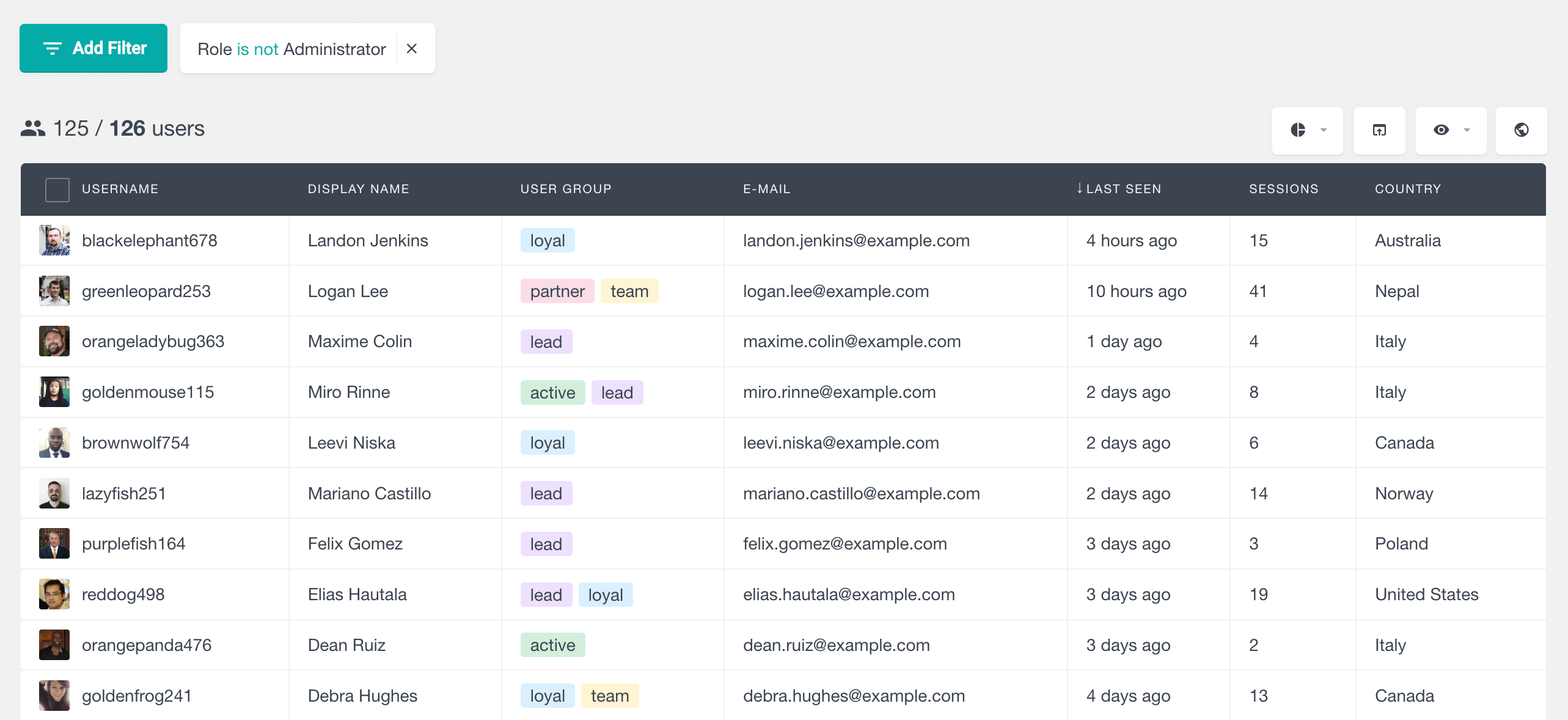Click the active tag for Dean Ruiz

pyautogui.click(x=552, y=645)
